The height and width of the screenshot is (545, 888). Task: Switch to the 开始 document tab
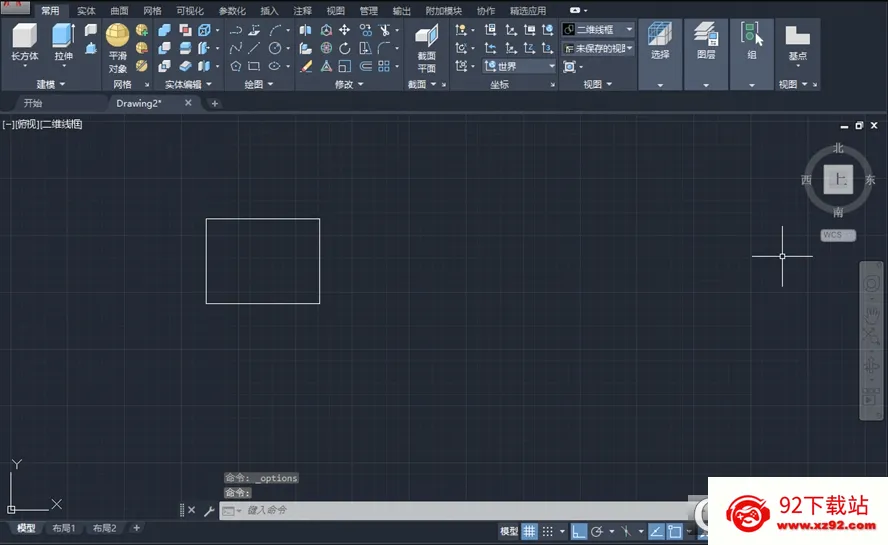pos(33,103)
